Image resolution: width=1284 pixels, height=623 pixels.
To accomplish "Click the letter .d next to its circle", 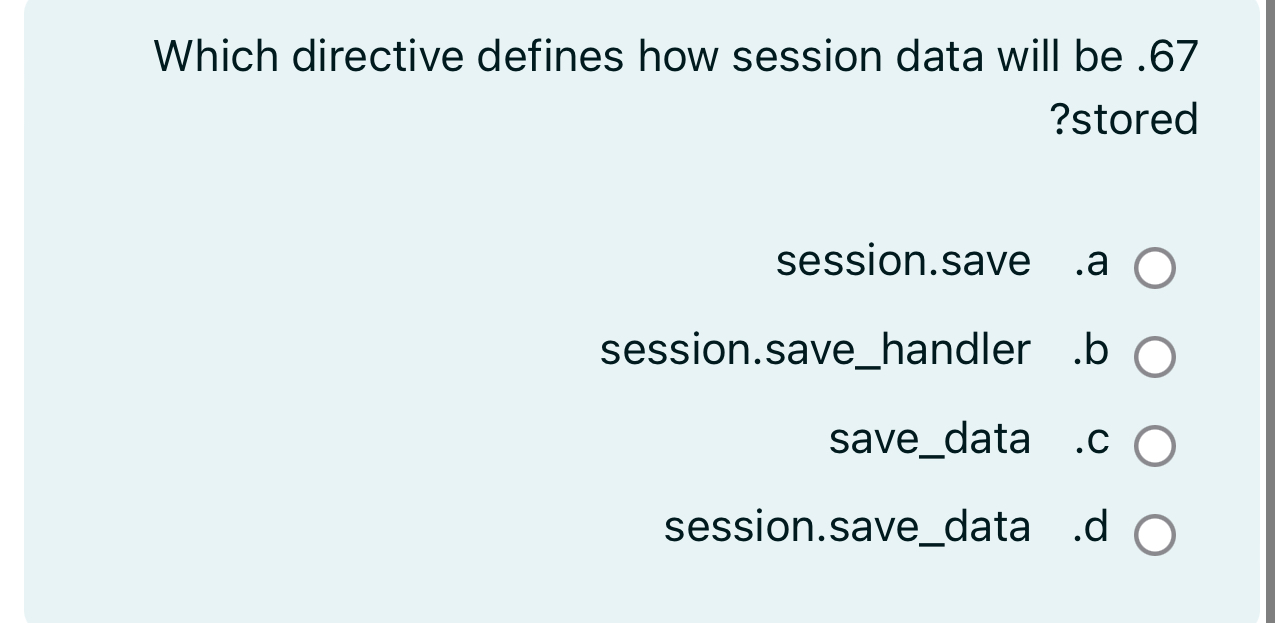I will (1092, 529).
